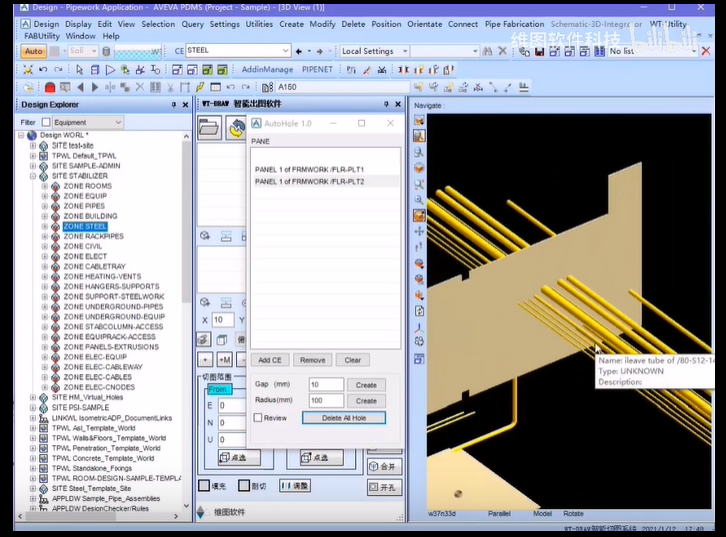Toggle the 剖切 checkbox

click(x=244, y=486)
